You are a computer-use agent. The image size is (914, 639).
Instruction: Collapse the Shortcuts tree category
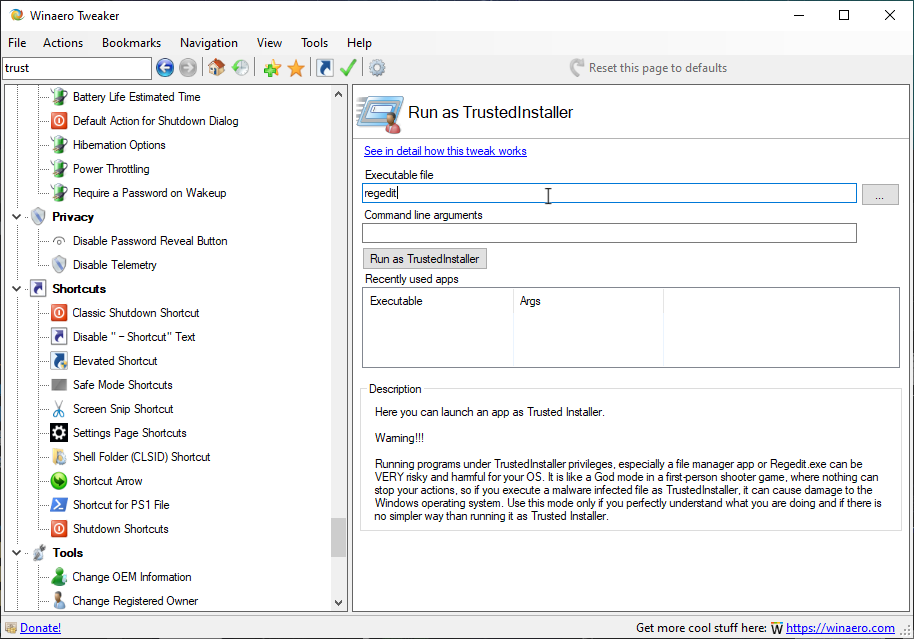coord(16,289)
